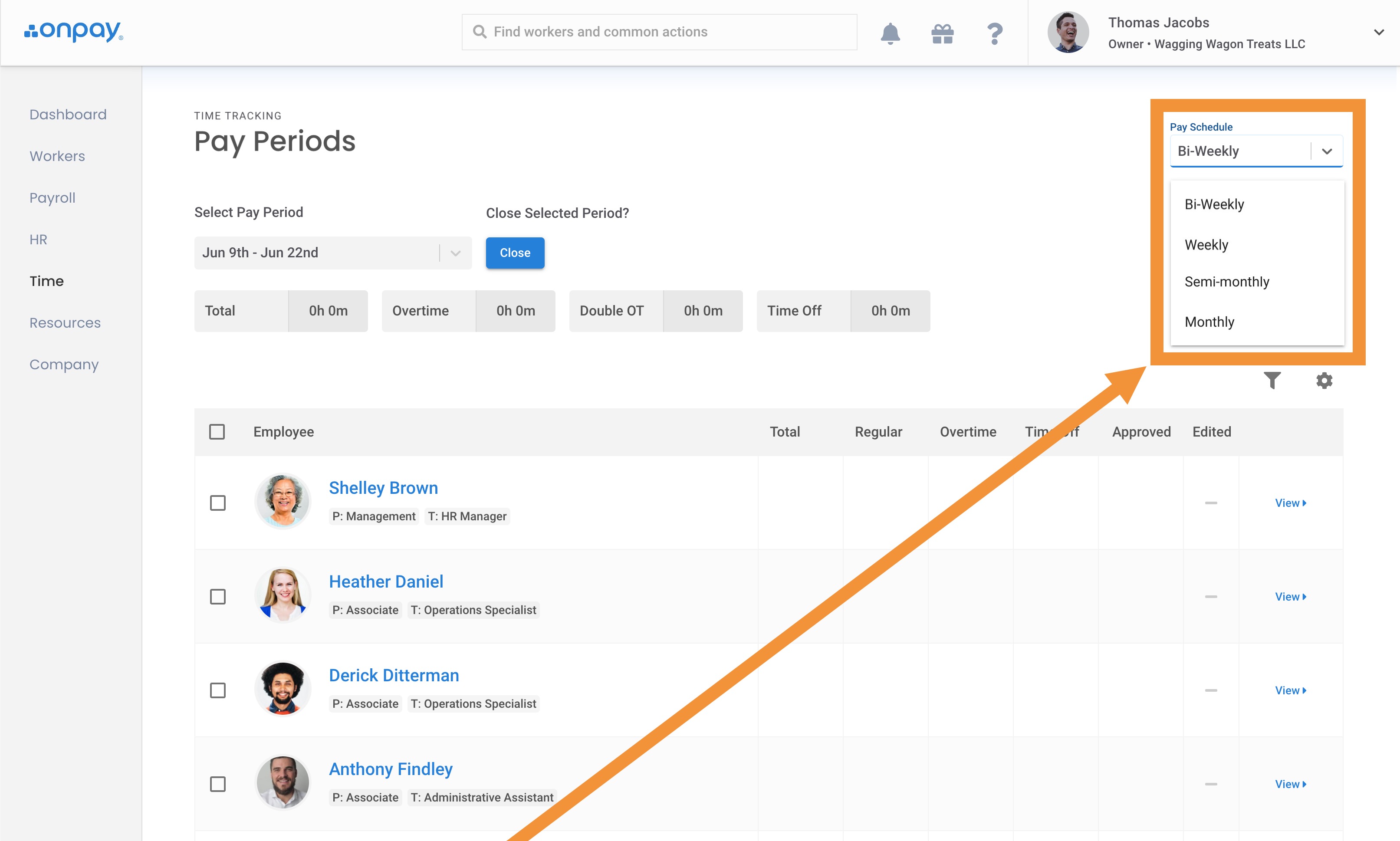This screenshot has height=841, width=1400.
Task: View Heather Daniel's time details
Action: pyautogui.click(x=1291, y=597)
